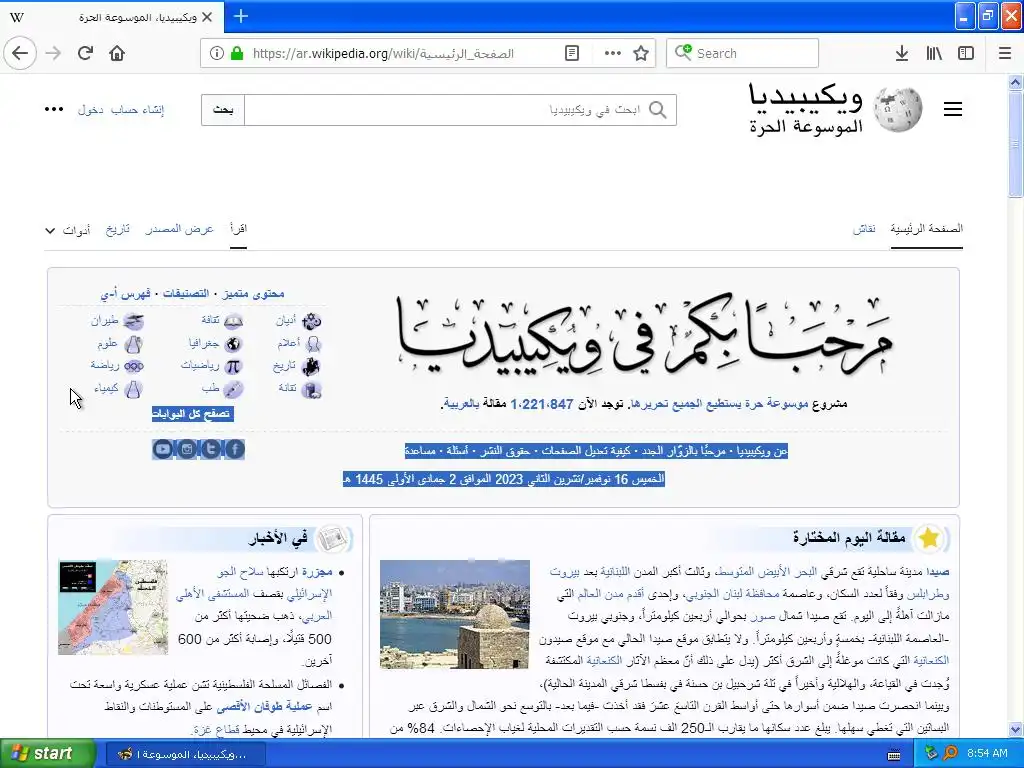This screenshot has width=1024, height=768.
Task: Open the تقانة technology portal icon
Action: [312, 389]
